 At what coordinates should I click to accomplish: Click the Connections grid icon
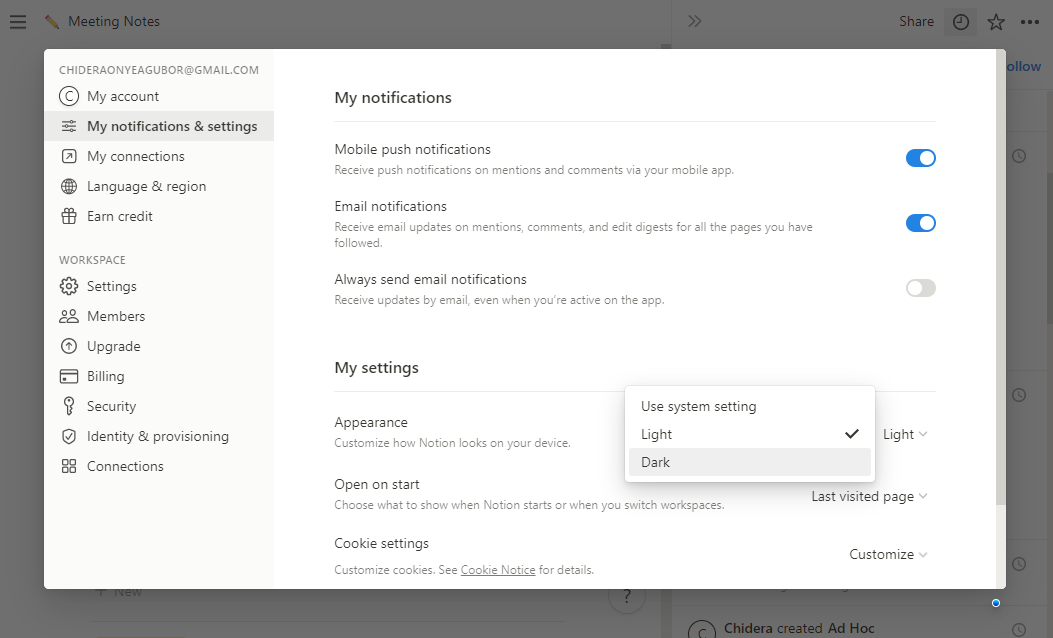[68, 466]
